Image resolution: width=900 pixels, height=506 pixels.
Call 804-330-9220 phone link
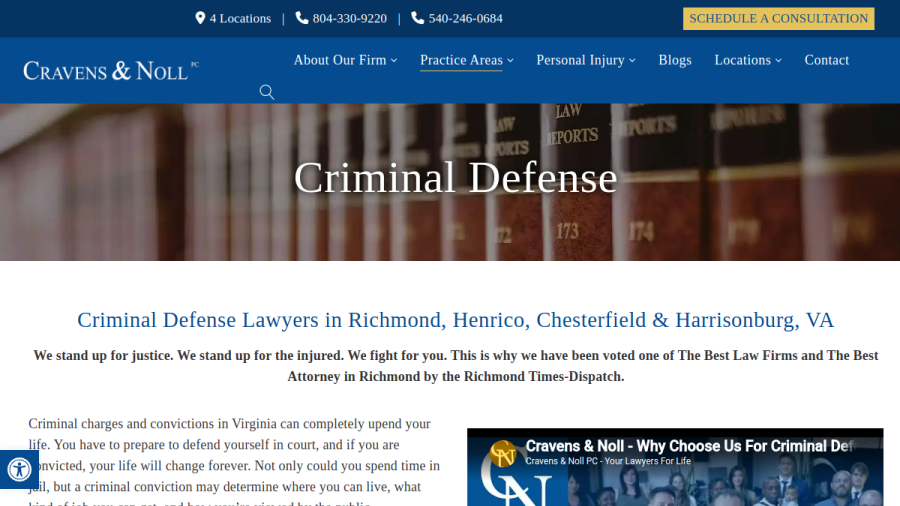click(x=350, y=18)
